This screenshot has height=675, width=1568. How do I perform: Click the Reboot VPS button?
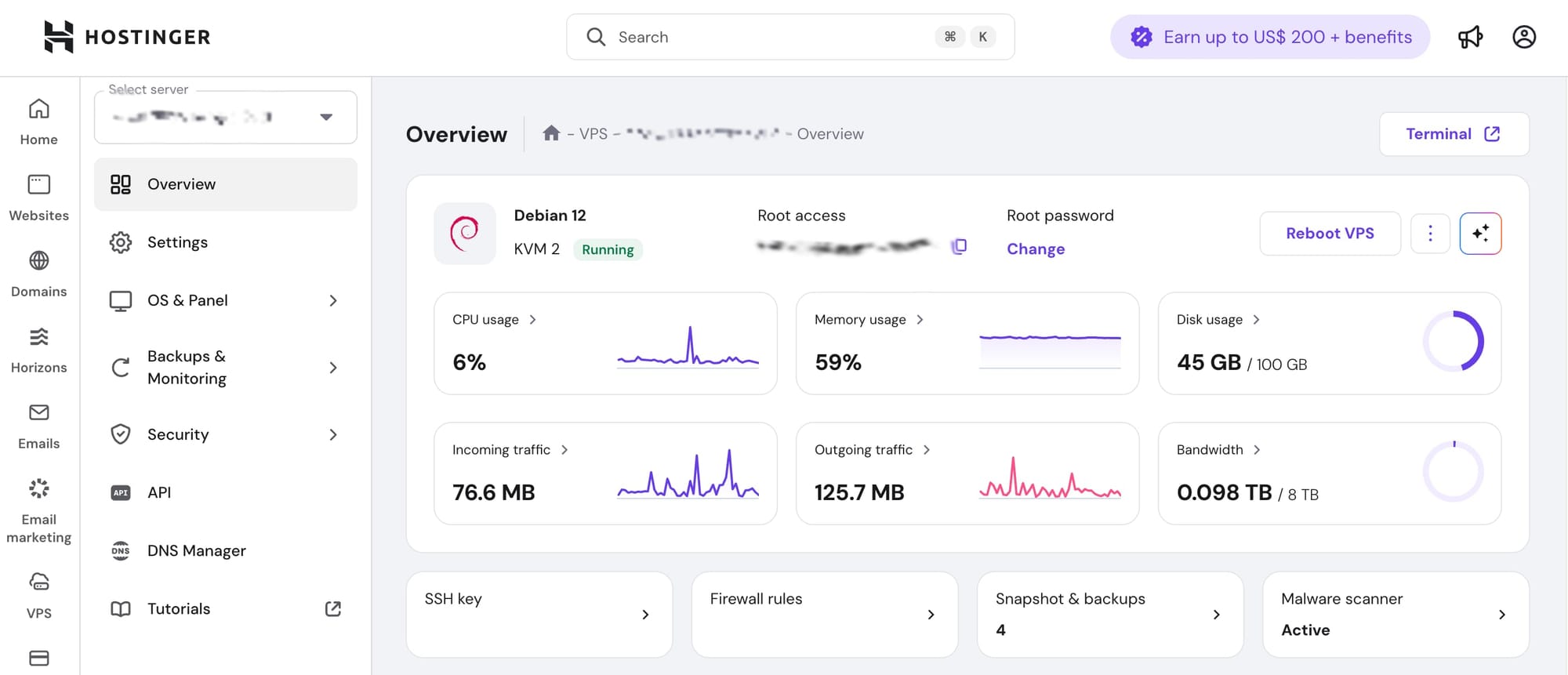(1330, 234)
